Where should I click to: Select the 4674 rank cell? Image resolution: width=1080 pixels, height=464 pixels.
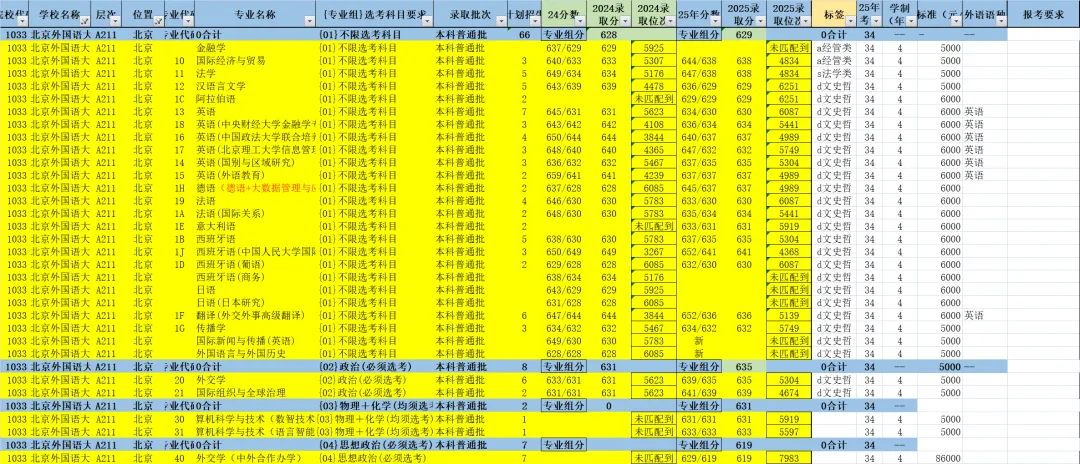tap(789, 392)
